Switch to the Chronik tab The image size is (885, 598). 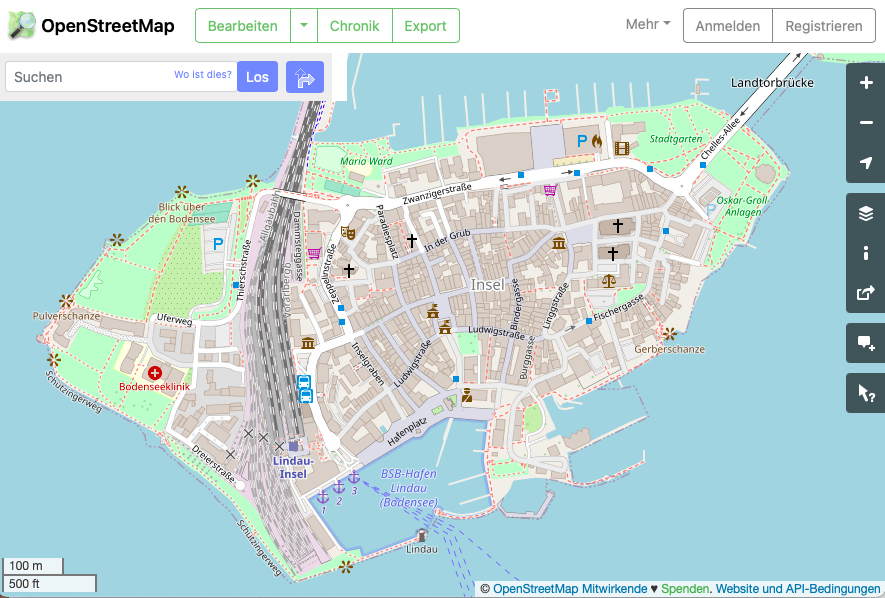click(x=354, y=26)
